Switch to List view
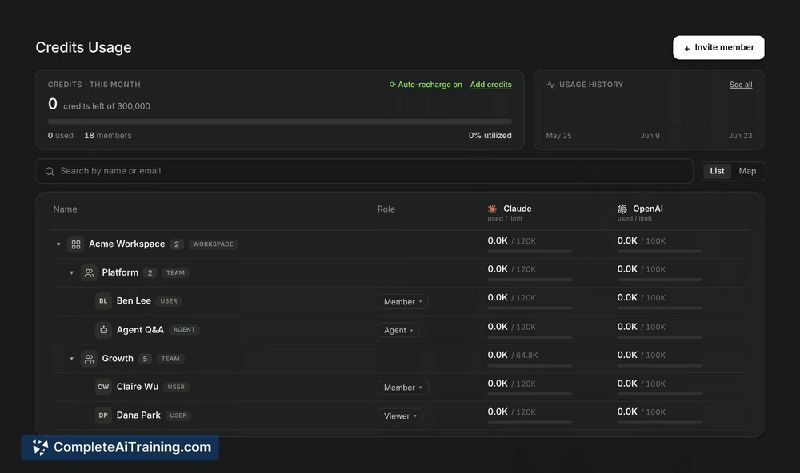Screen dimensions: 800x473 click(x=716, y=171)
